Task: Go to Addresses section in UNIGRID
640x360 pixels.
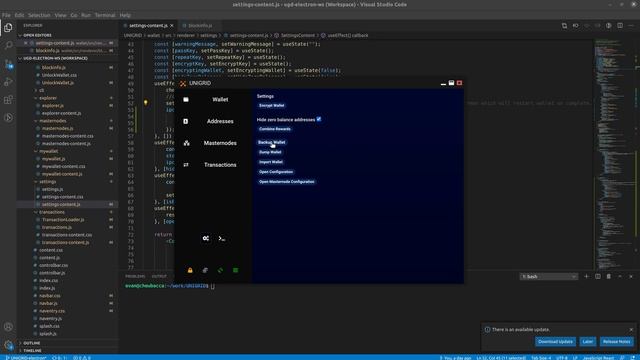Action: point(220,121)
